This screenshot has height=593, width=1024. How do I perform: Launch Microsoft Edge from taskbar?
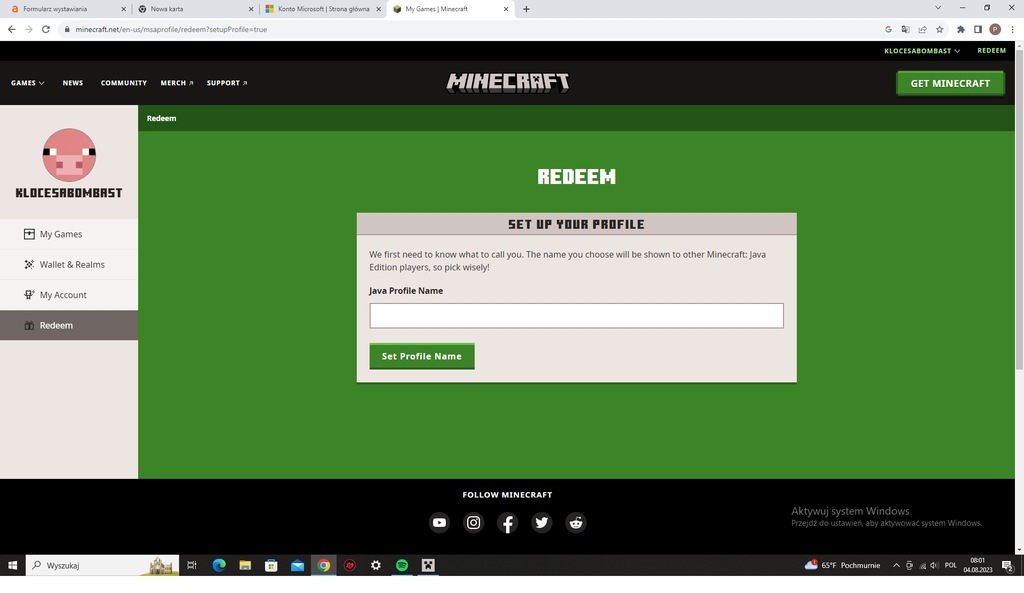[x=219, y=565]
